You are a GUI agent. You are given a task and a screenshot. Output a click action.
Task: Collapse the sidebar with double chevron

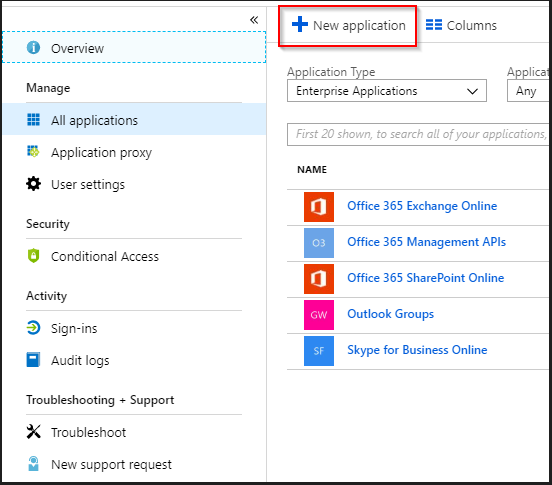[254, 20]
